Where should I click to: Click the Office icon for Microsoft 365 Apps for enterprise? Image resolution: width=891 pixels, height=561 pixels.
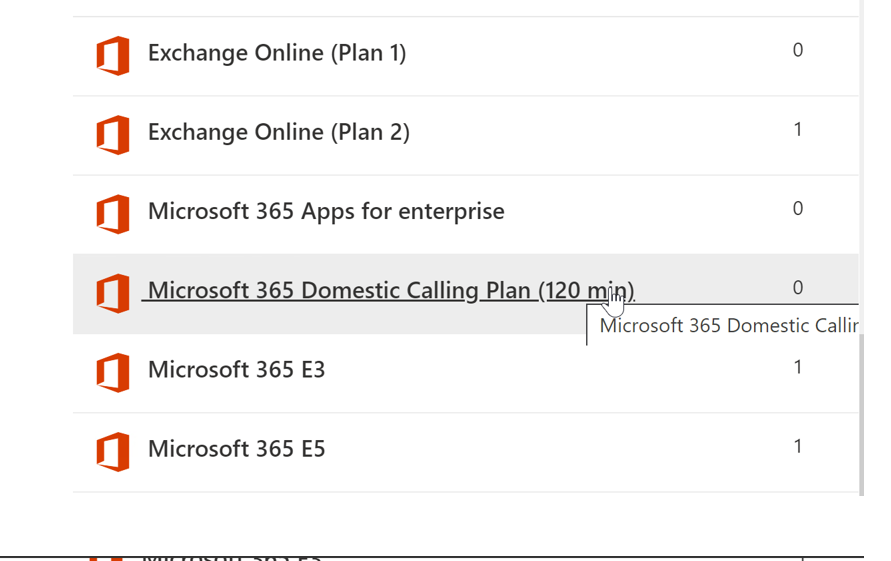click(113, 213)
